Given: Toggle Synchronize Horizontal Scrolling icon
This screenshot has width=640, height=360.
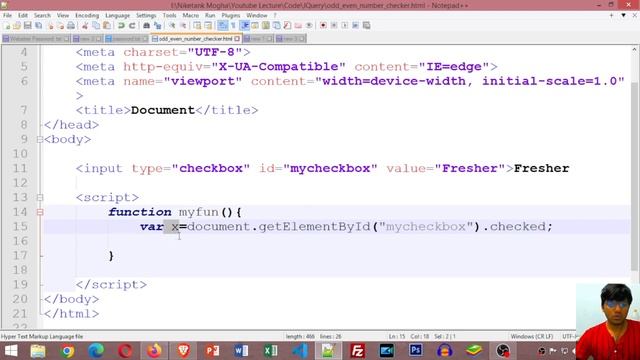Looking at the screenshot, I should pyautogui.click(x=208, y=25).
